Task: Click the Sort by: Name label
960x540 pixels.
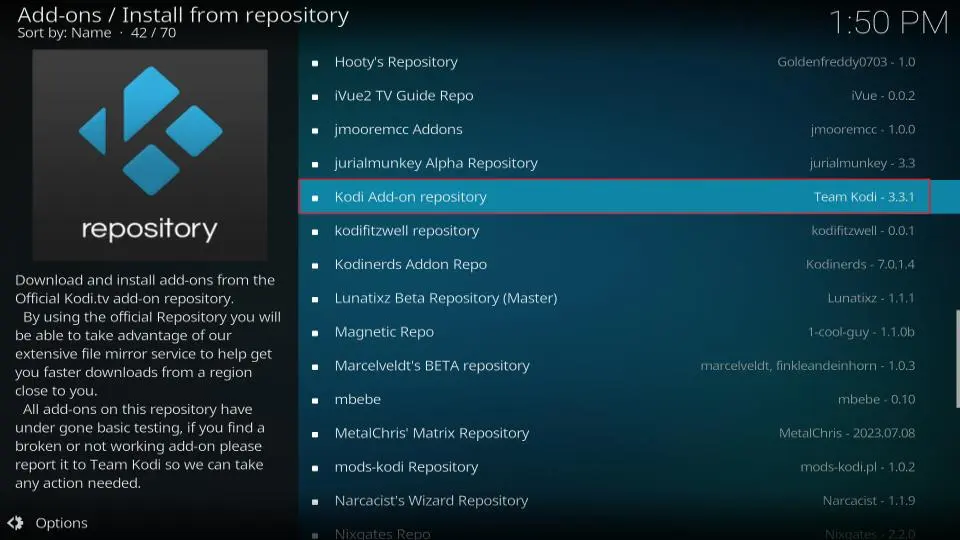Action: (64, 33)
